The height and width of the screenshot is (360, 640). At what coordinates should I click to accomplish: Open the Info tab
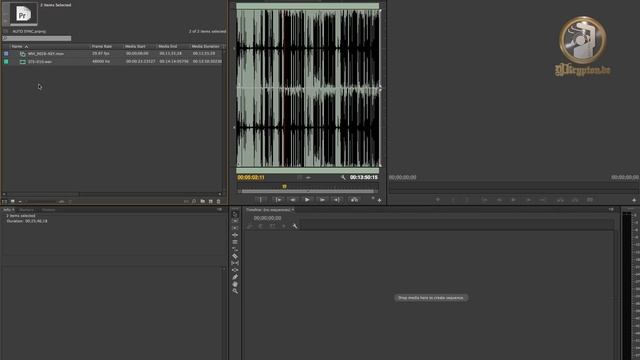tap(9, 210)
